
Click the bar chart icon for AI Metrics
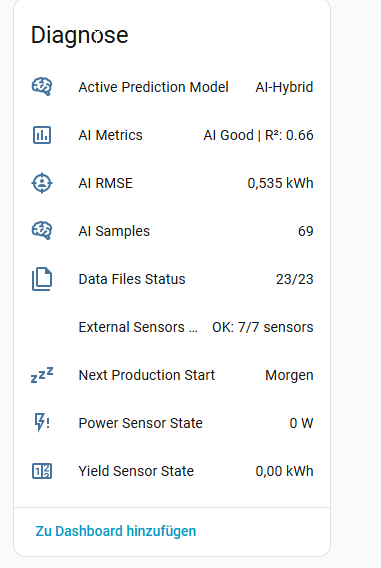click(x=42, y=135)
